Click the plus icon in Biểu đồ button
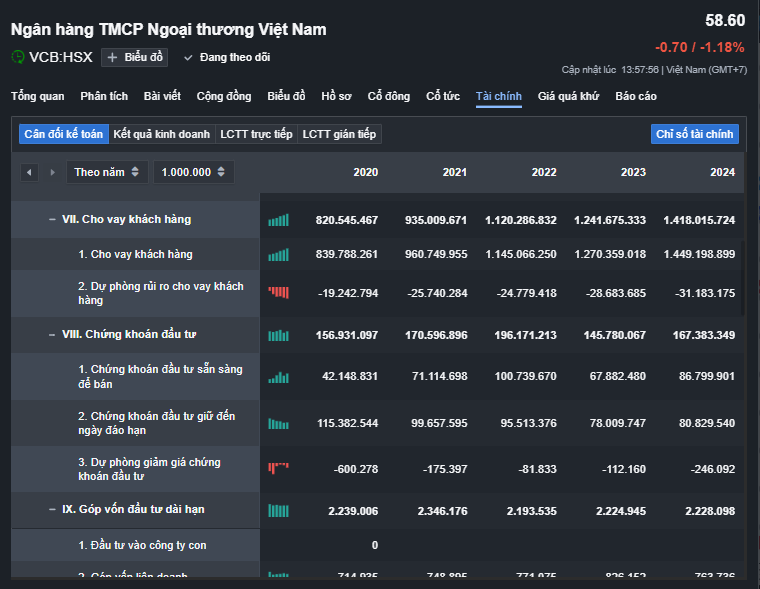The height and width of the screenshot is (589, 760). [112, 57]
